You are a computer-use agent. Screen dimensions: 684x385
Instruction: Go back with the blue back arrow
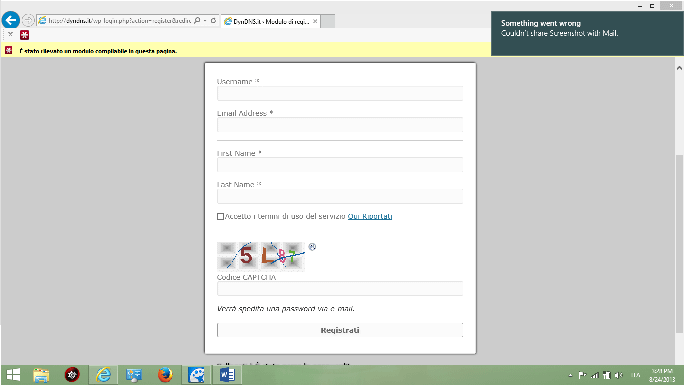click(10, 20)
